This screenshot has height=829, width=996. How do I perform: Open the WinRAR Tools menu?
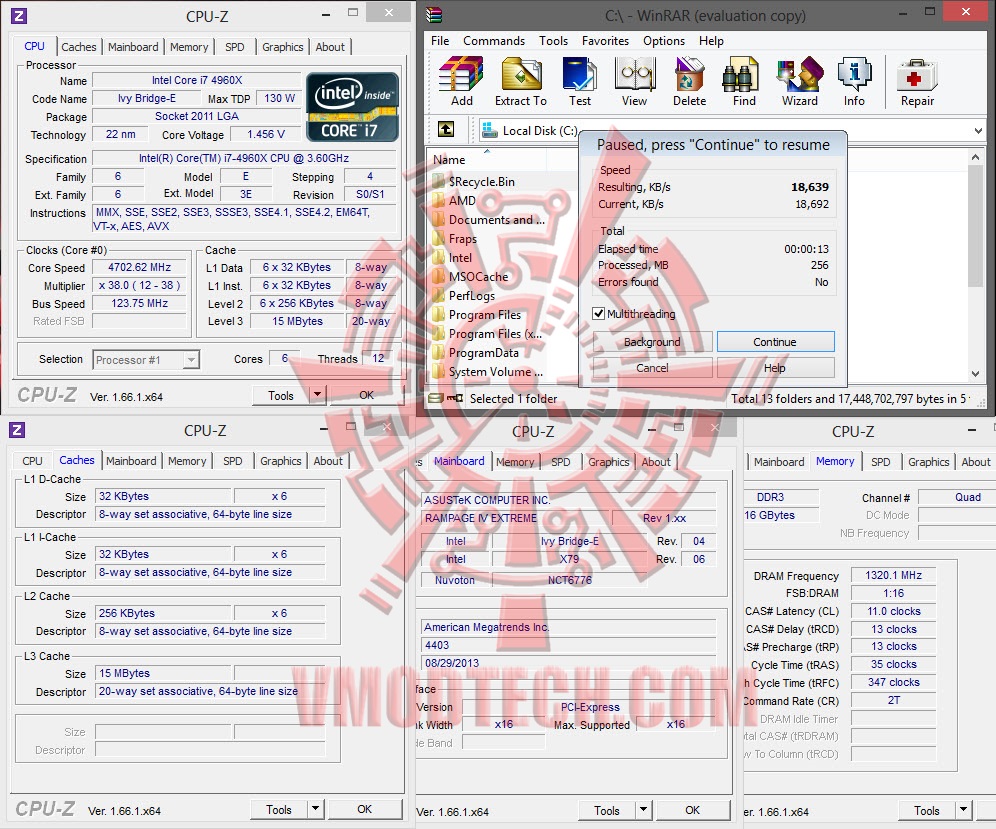click(x=553, y=41)
